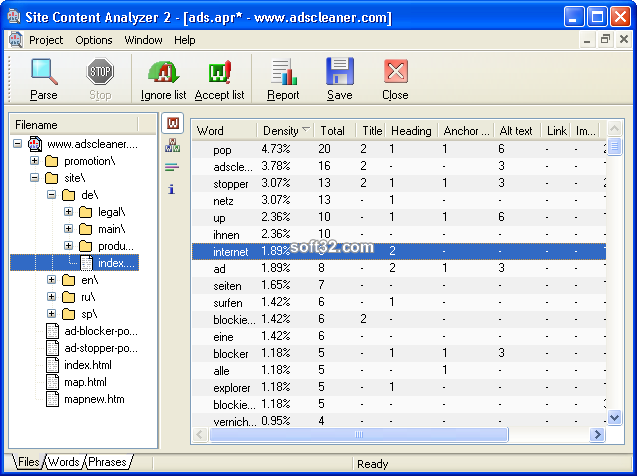The width and height of the screenshot is (637, 476).
Task: Expand the produ... folder node
Action: click(68, 246)
